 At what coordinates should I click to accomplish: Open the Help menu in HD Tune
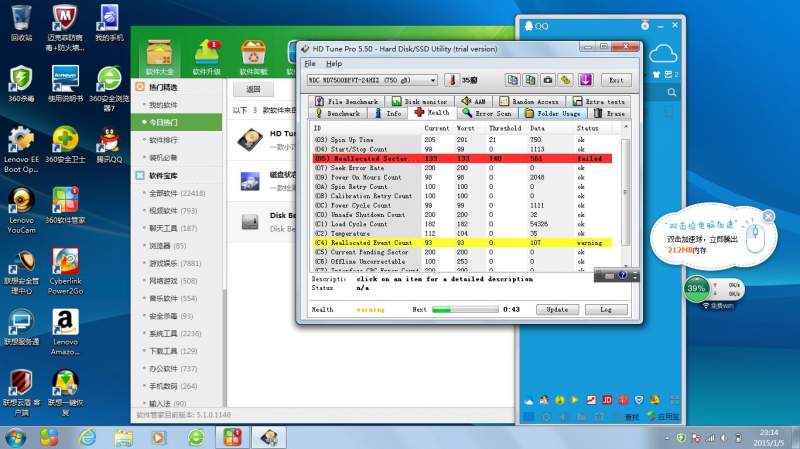tap(334, 64)
